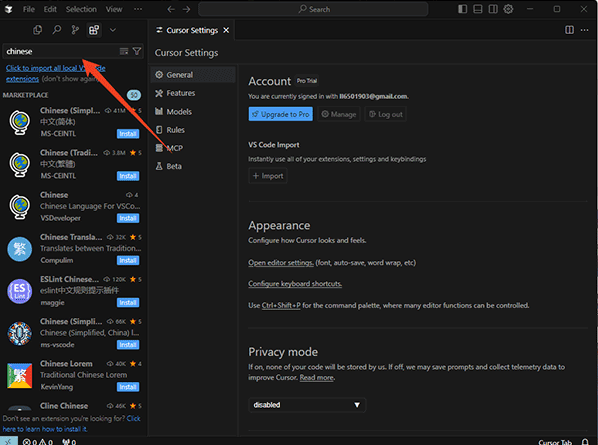Open the extension filter funnel icon
The image size is (598, 445).
point(137,51)
